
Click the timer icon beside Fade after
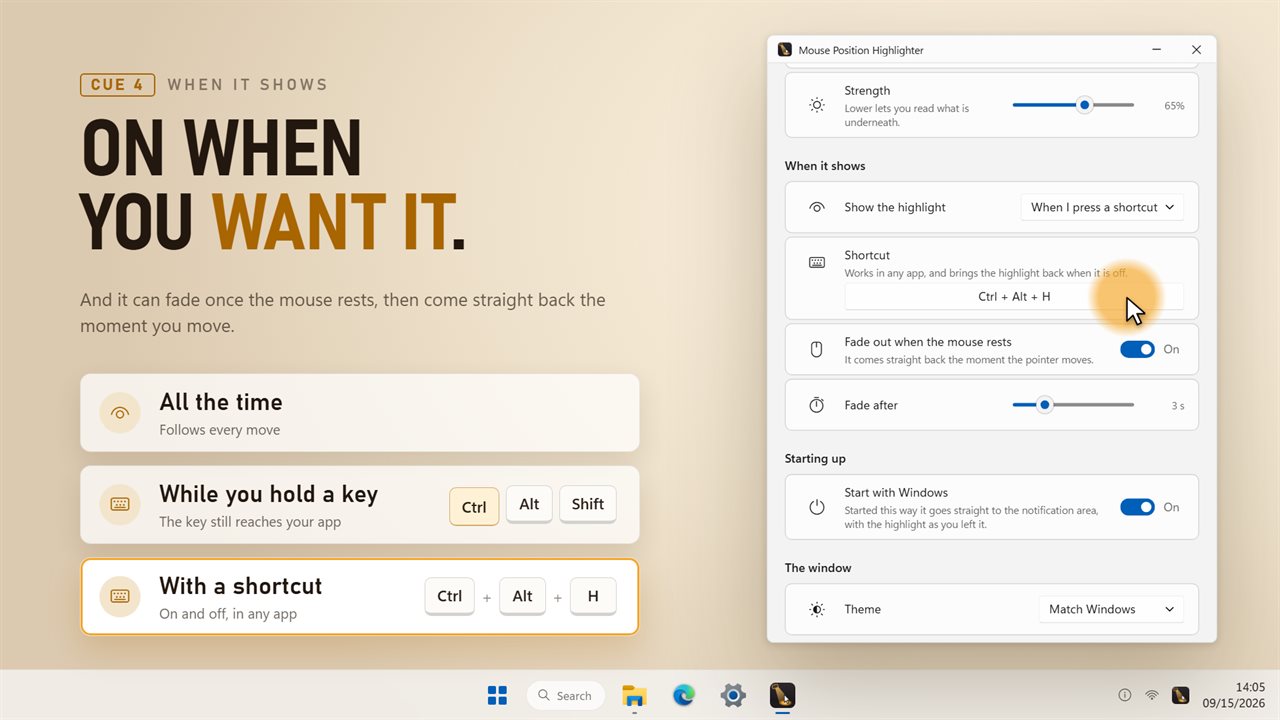point(817,405)
